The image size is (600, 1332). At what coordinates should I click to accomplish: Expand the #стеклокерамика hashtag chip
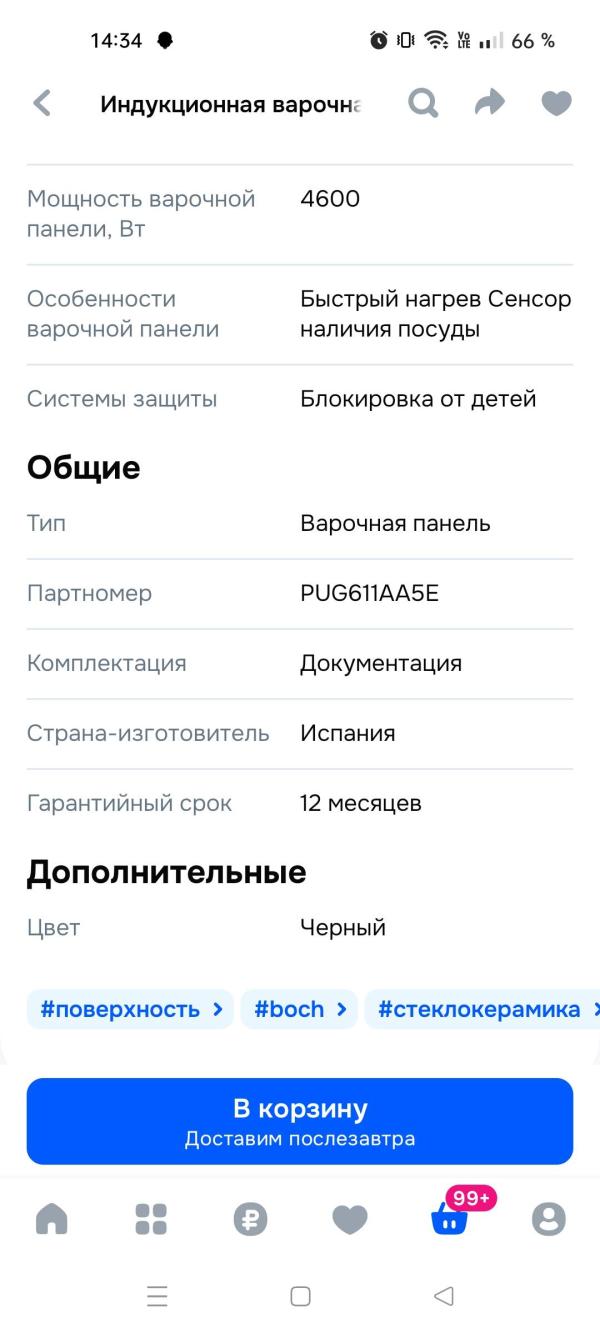[x=478, y=1009]
